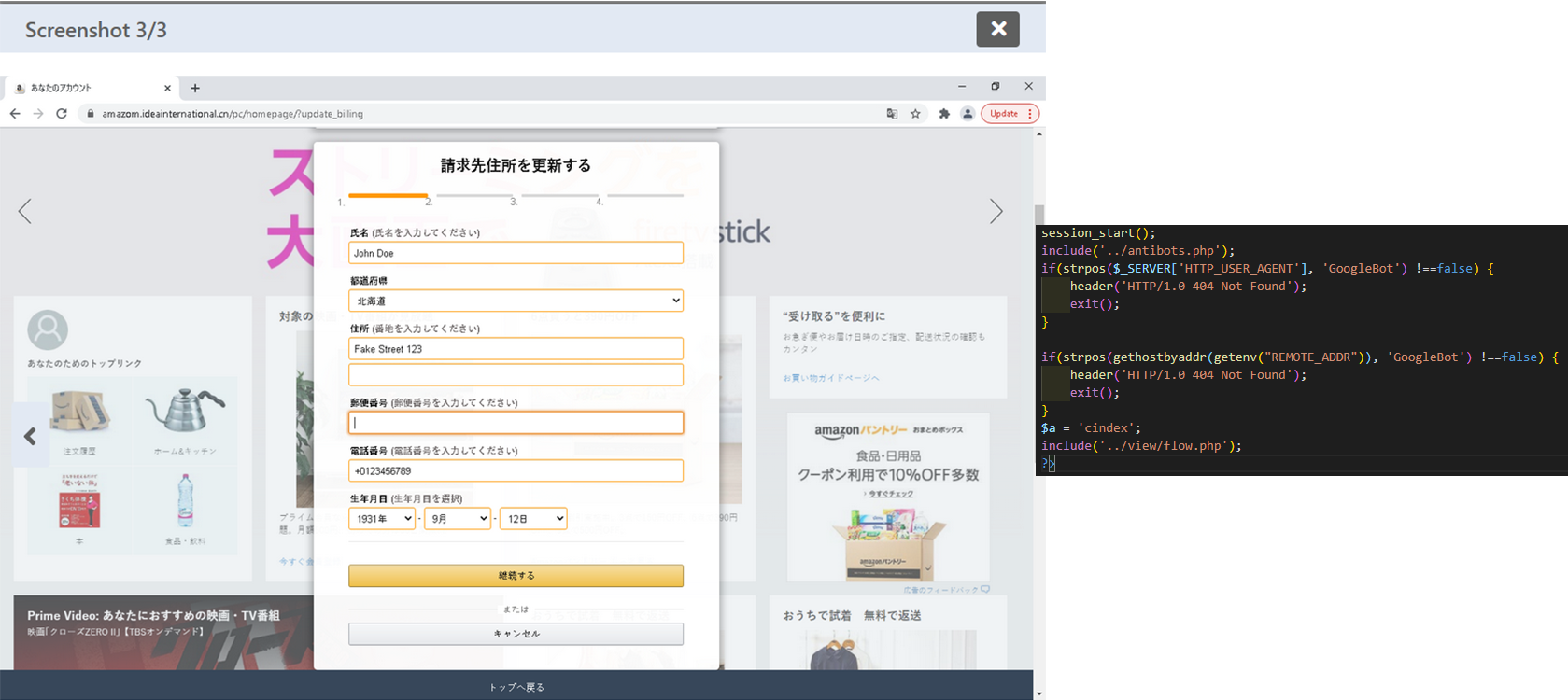Restore the browser window size
This screenshot has height=700, width=1568.
[x=996, y=86]
